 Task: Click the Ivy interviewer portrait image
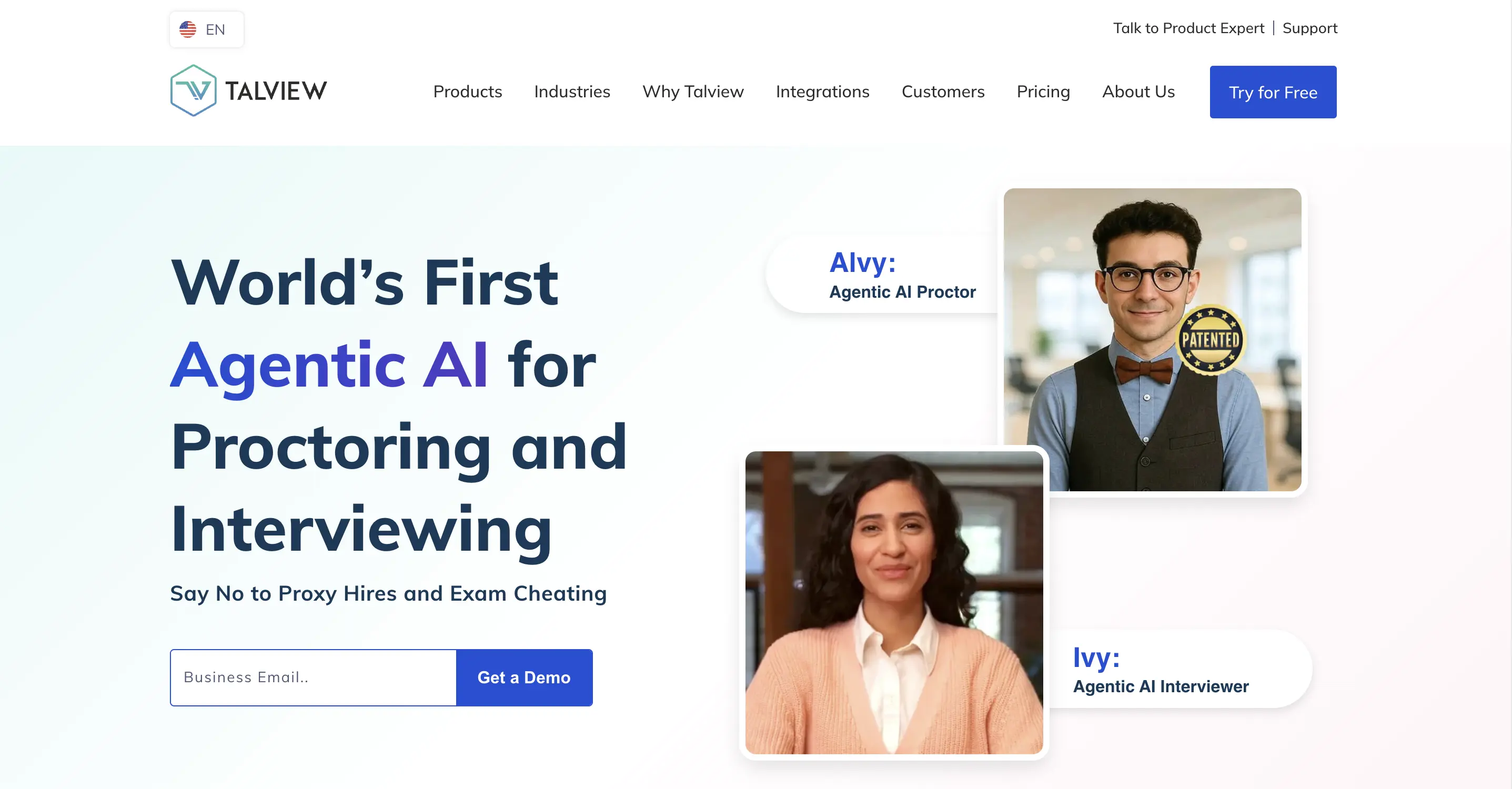point(894,602)
